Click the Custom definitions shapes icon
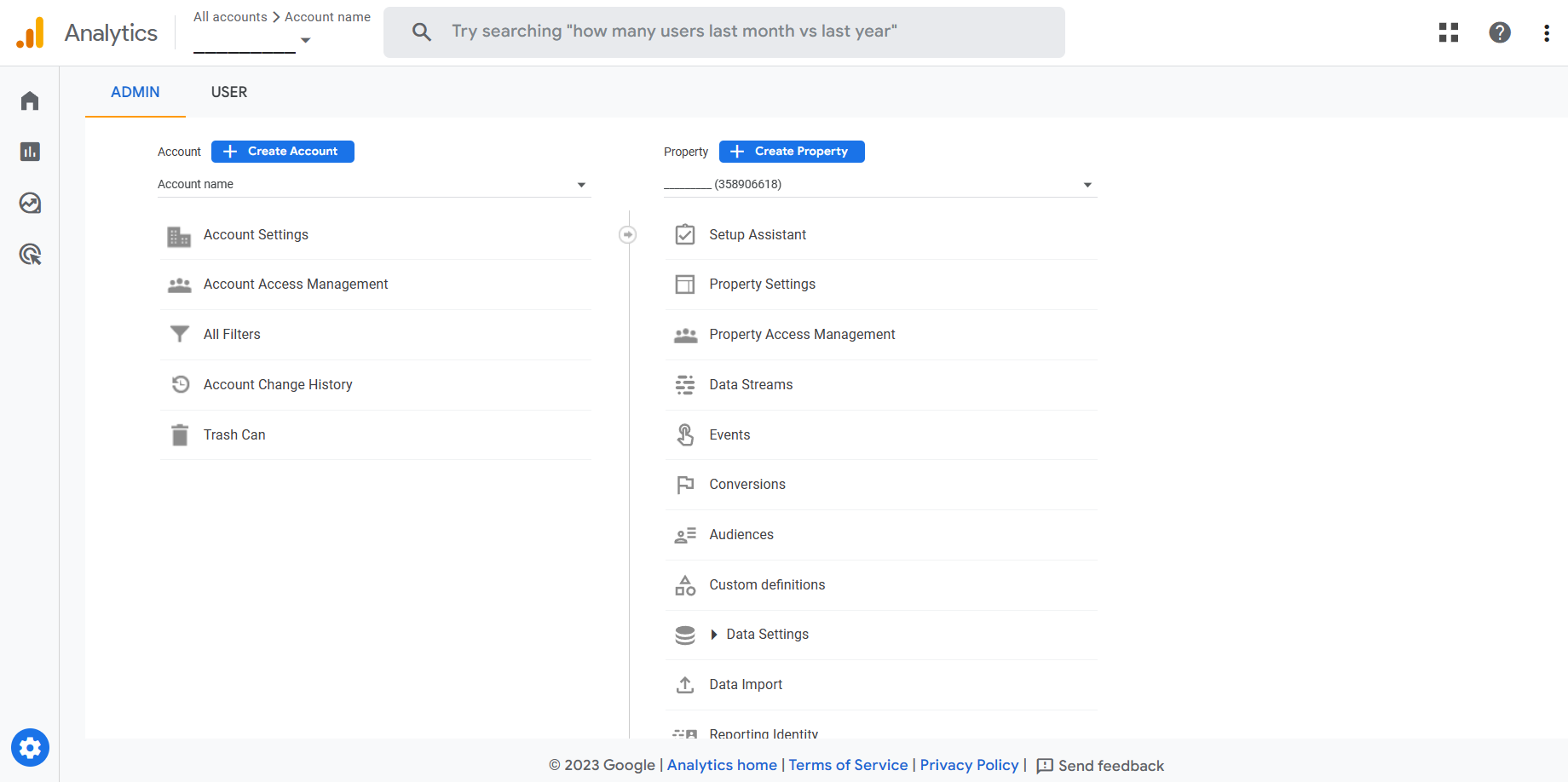The image size is (1568, 782). tap(685, 585)
